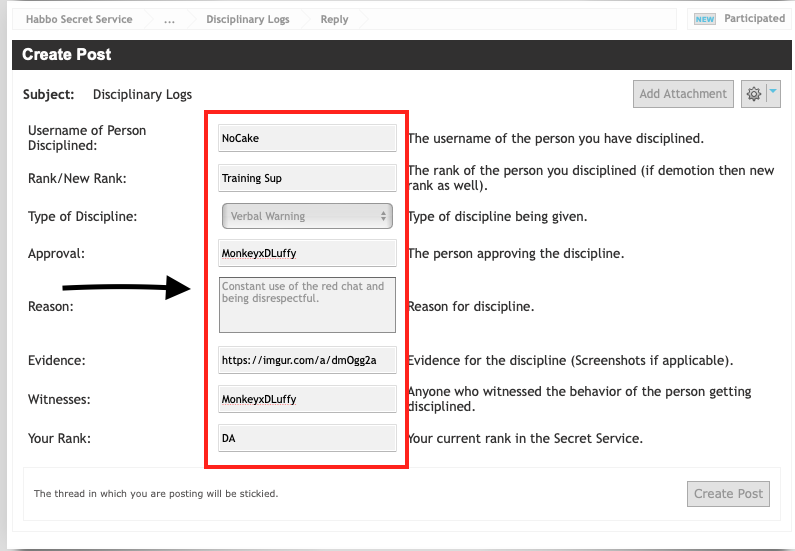
Task: Click into the Reason text area
Action: pos(307,305)
